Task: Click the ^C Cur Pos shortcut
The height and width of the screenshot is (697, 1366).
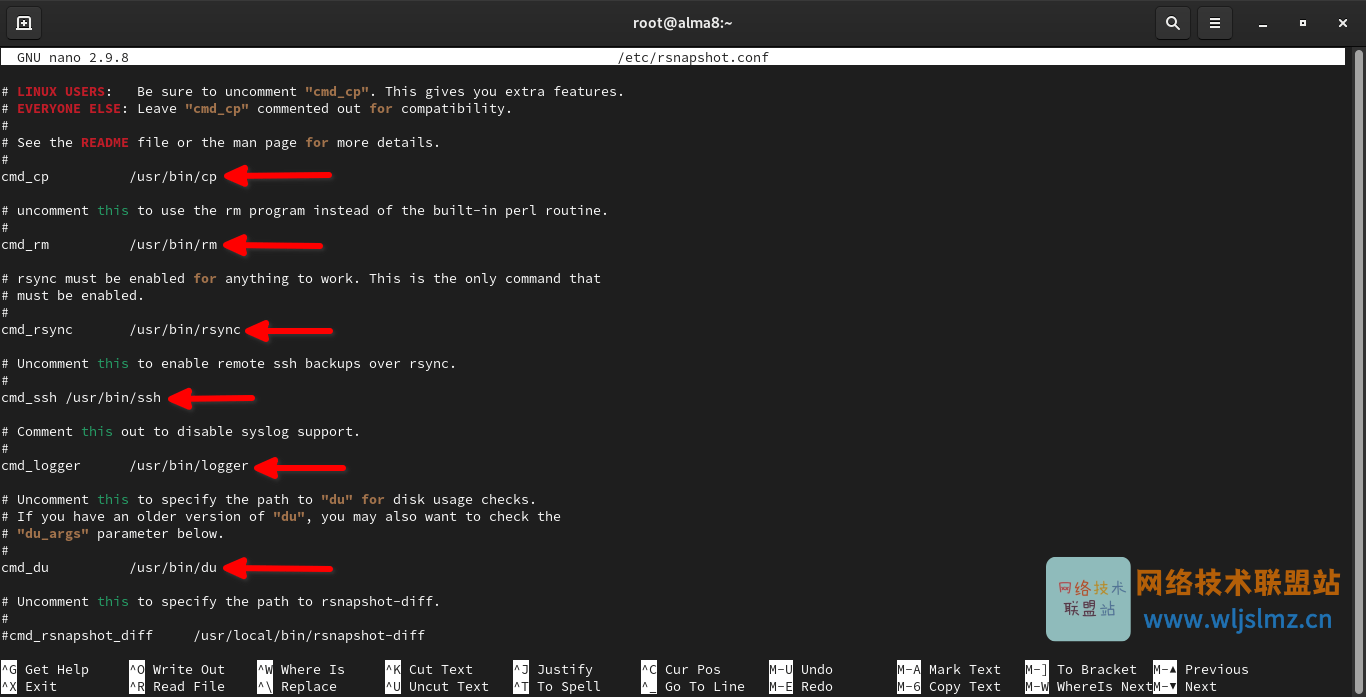Action: pyautogui.click(x=681, y=670)
